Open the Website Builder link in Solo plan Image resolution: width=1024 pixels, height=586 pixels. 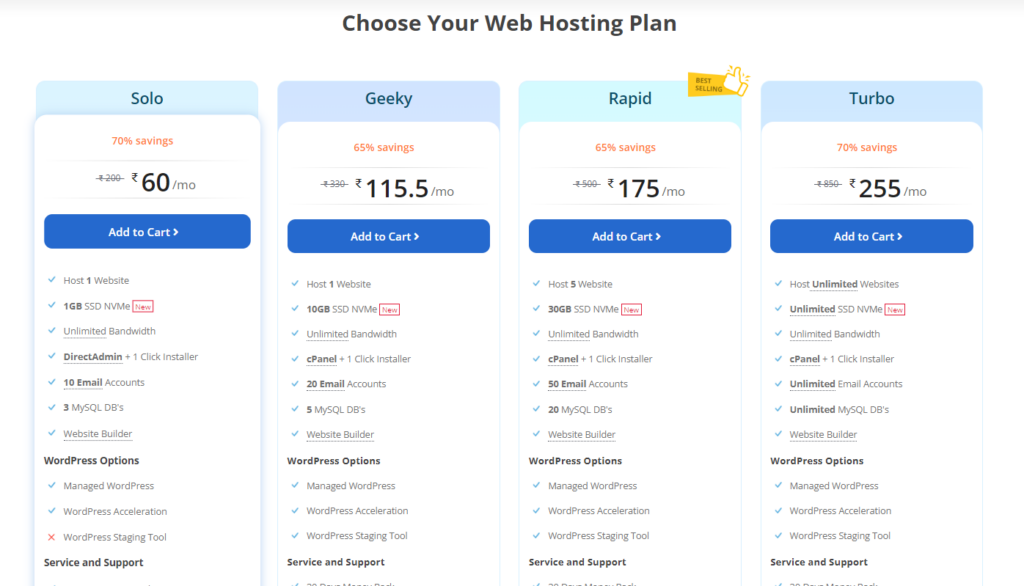97,433
